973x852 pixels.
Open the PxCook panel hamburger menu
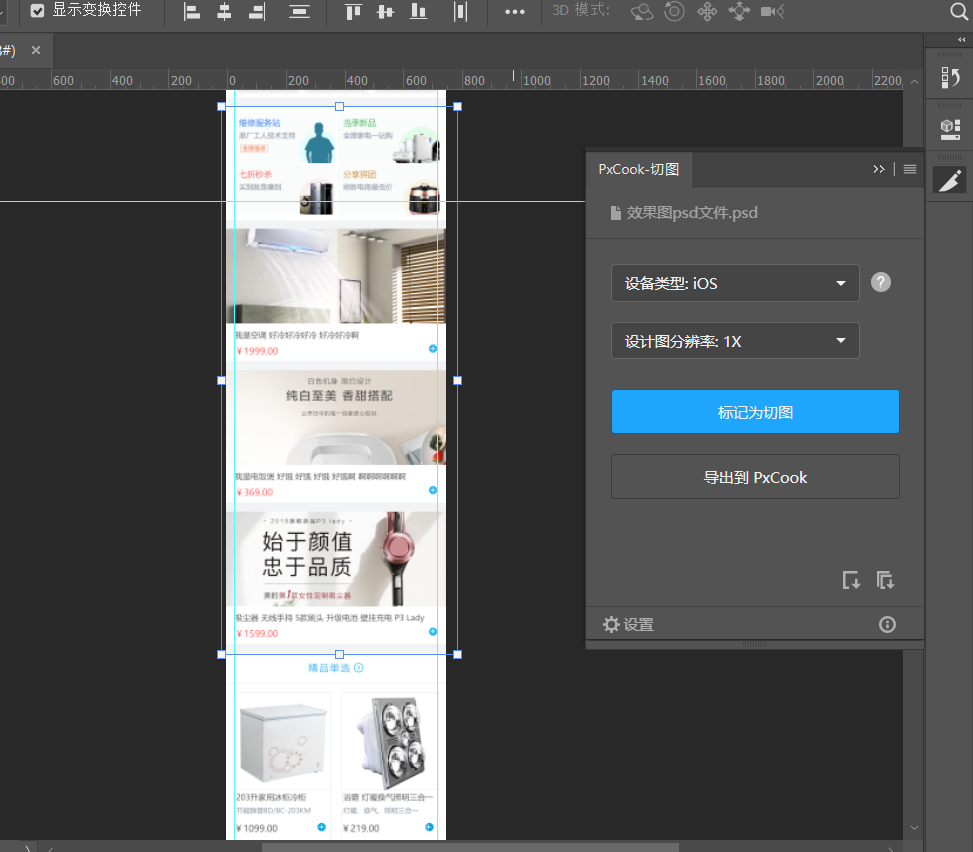pyautogui.click(x=910, y=169)
